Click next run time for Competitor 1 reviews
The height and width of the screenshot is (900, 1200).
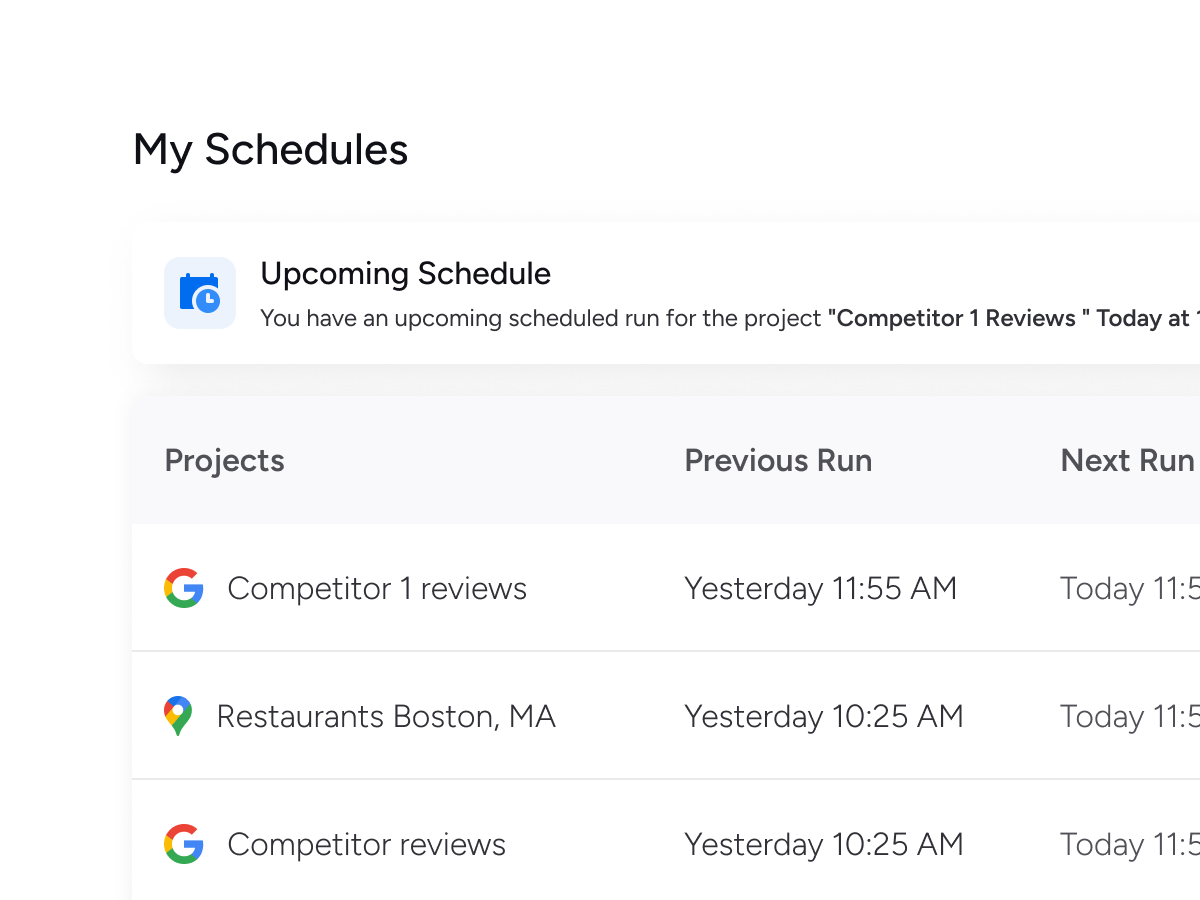click(x=1129, y=588)
